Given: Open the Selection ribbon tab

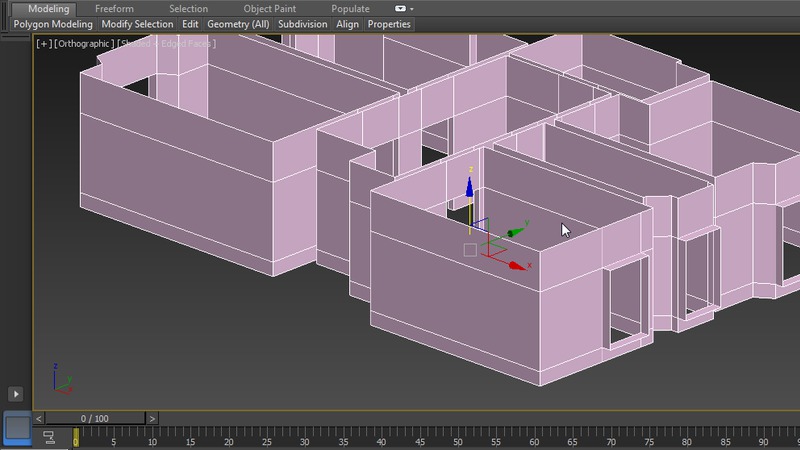Looking at the screenshot, I should coord(188,8).
